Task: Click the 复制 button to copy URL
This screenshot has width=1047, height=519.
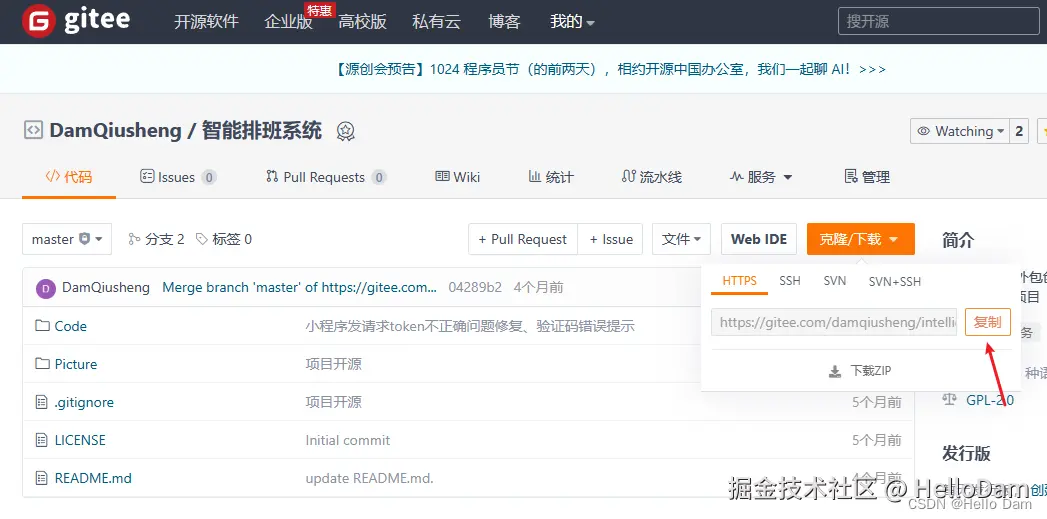Action: (988, 322)
